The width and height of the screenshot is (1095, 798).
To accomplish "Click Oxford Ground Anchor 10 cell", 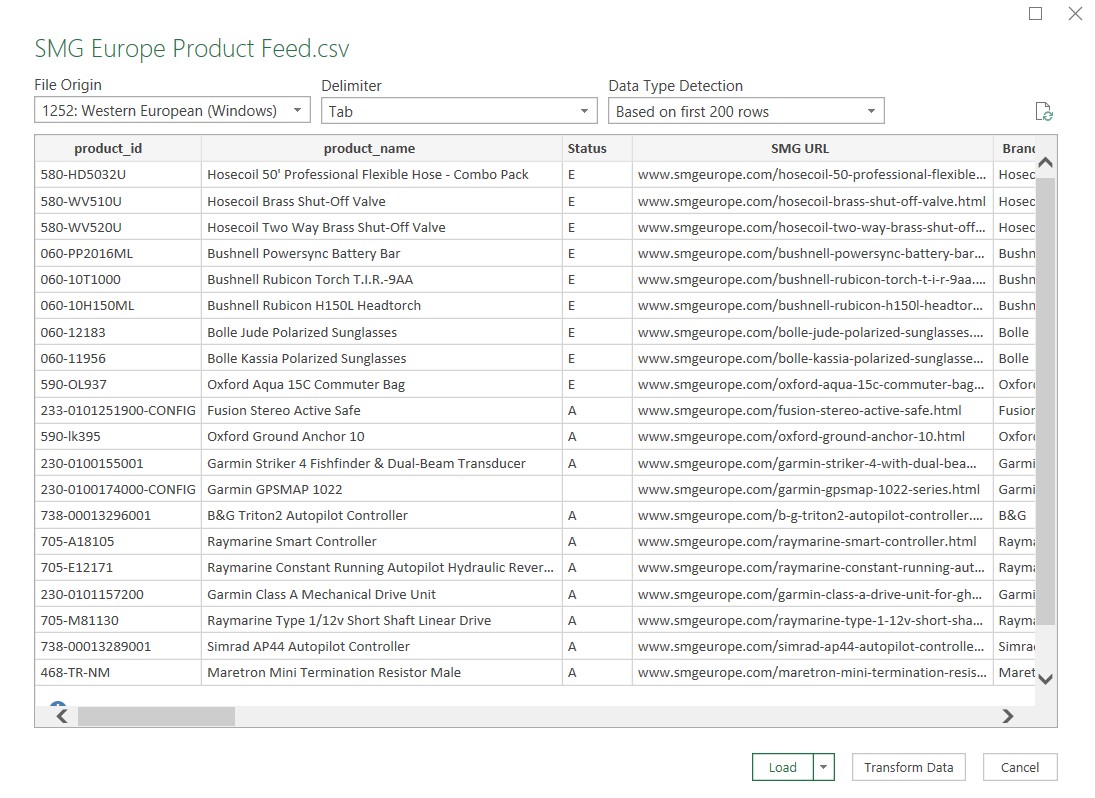I will pos(381,437).
